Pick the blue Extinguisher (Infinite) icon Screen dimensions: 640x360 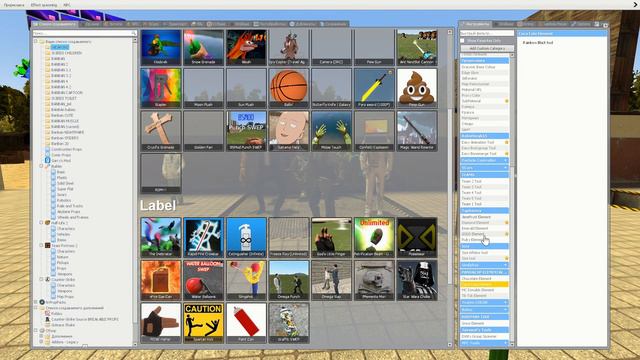point(246,237)
